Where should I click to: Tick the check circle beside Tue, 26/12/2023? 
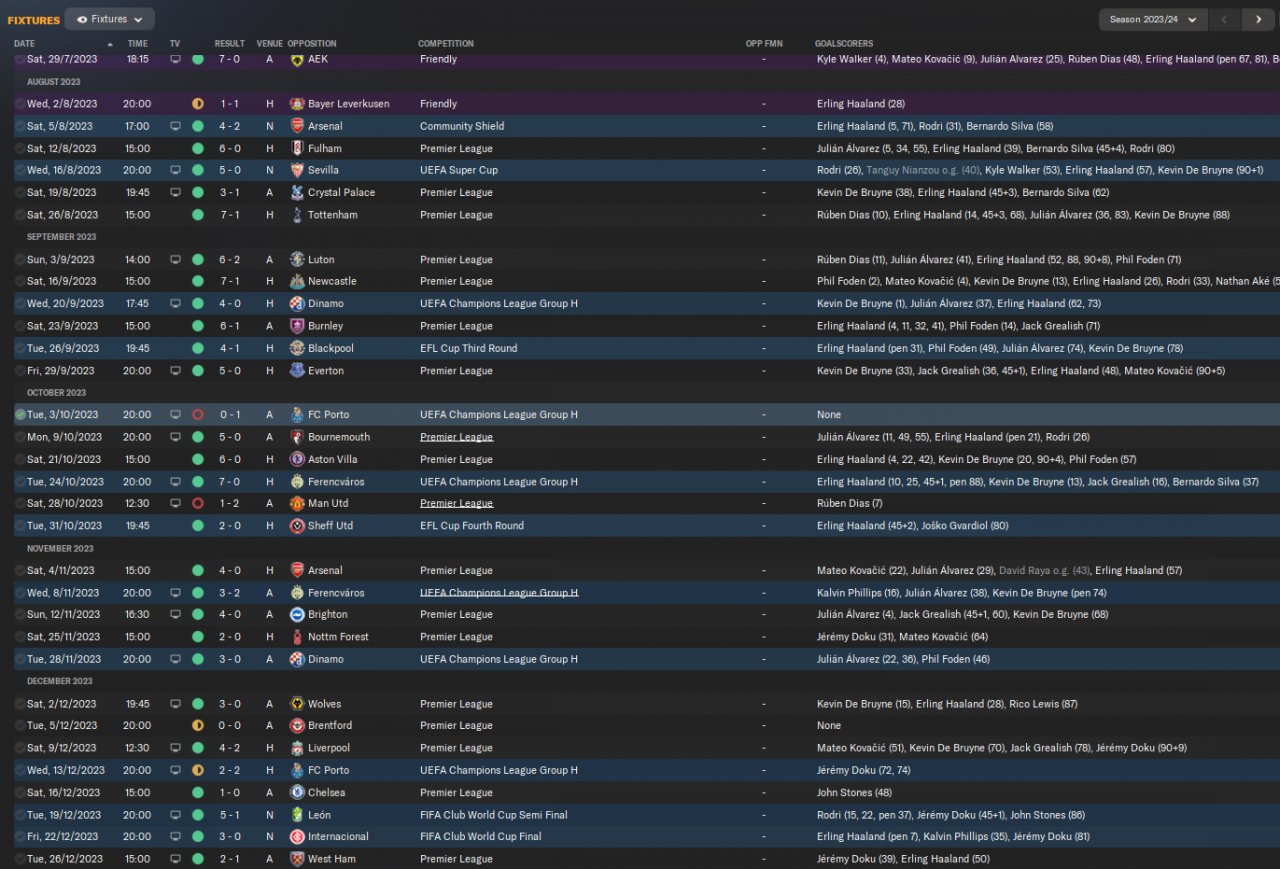(x=20, y=858)
